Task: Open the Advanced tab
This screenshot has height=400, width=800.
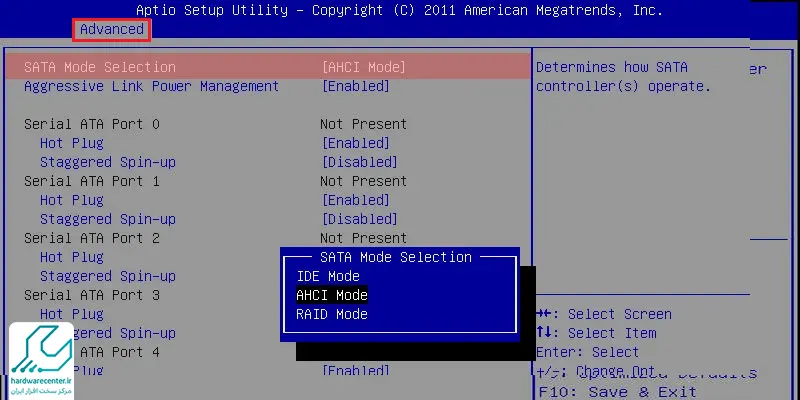Action: coord(112,30)
